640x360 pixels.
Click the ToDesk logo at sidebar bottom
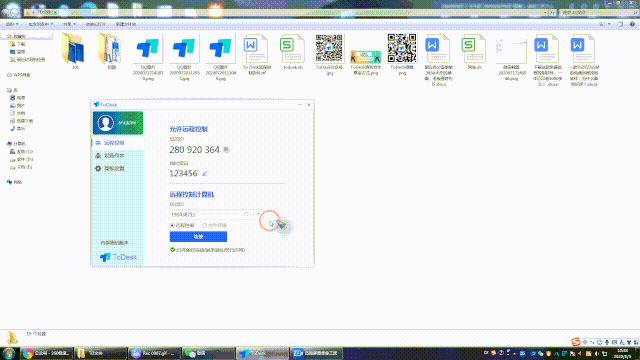tap(118, 257)
